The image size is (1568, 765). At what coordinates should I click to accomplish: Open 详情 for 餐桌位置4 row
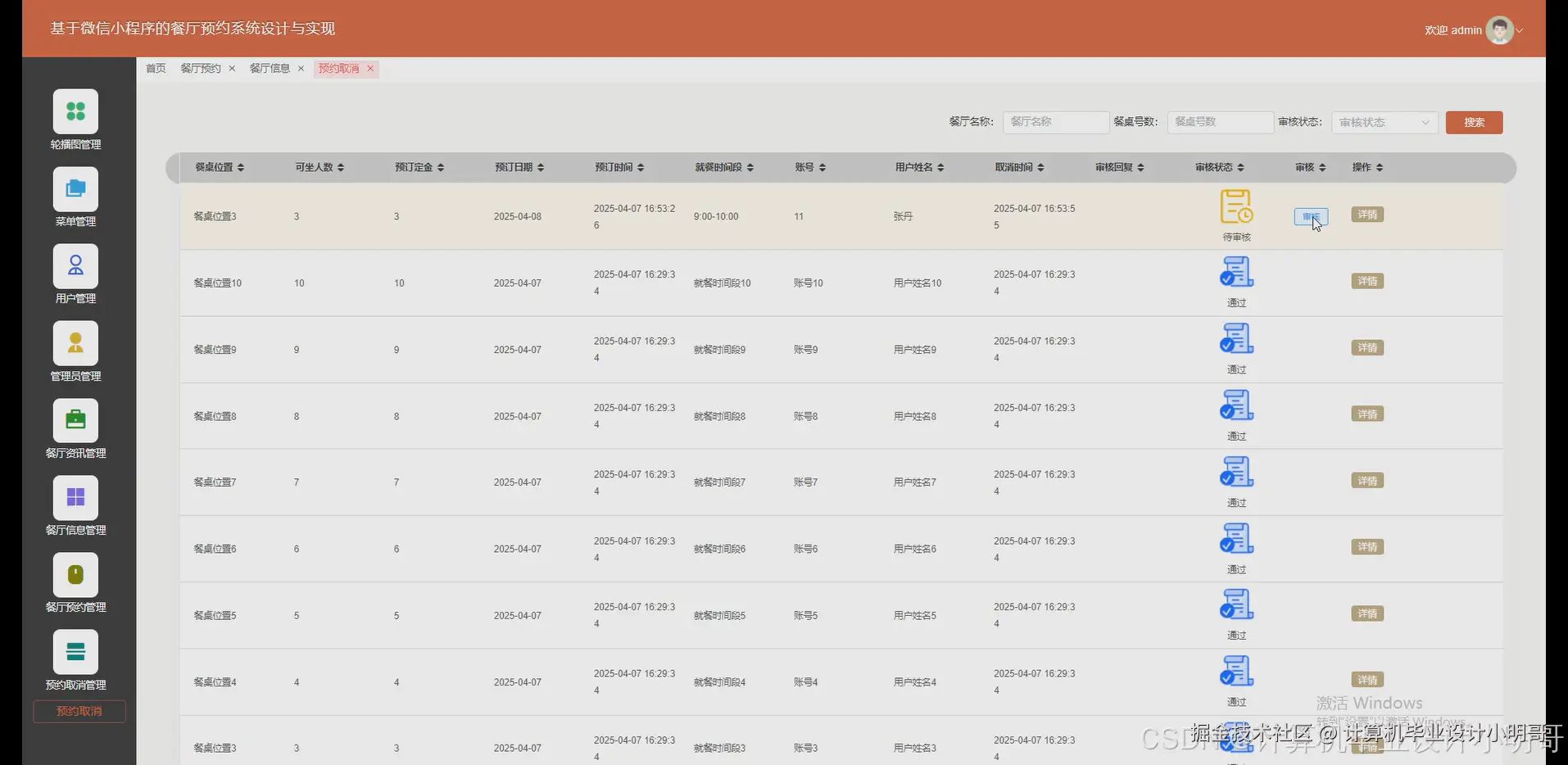point(1367,680)
